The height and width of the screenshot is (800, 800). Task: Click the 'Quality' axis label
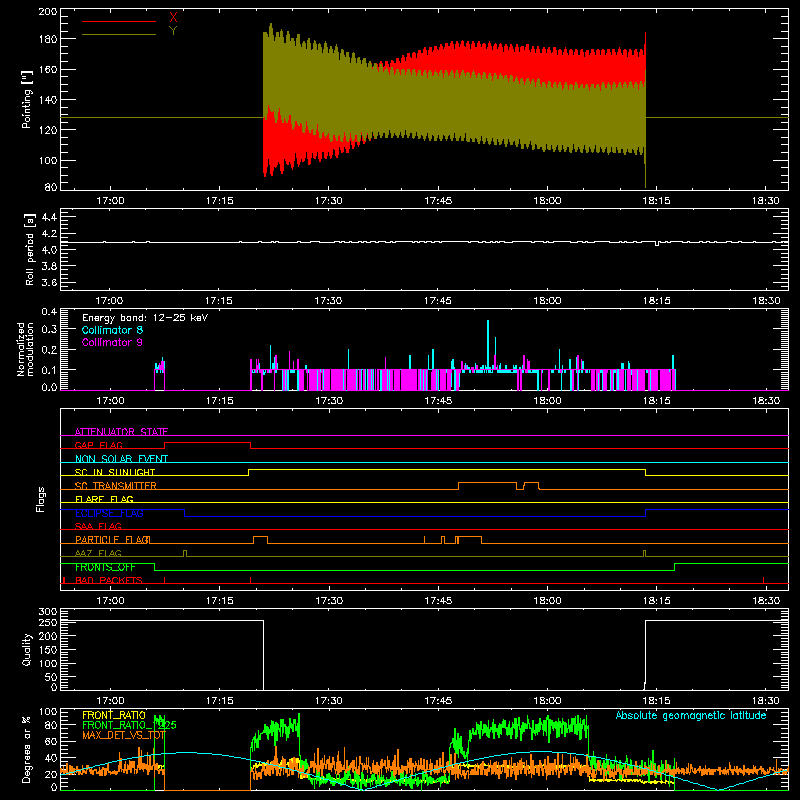[x=27, y=649]
